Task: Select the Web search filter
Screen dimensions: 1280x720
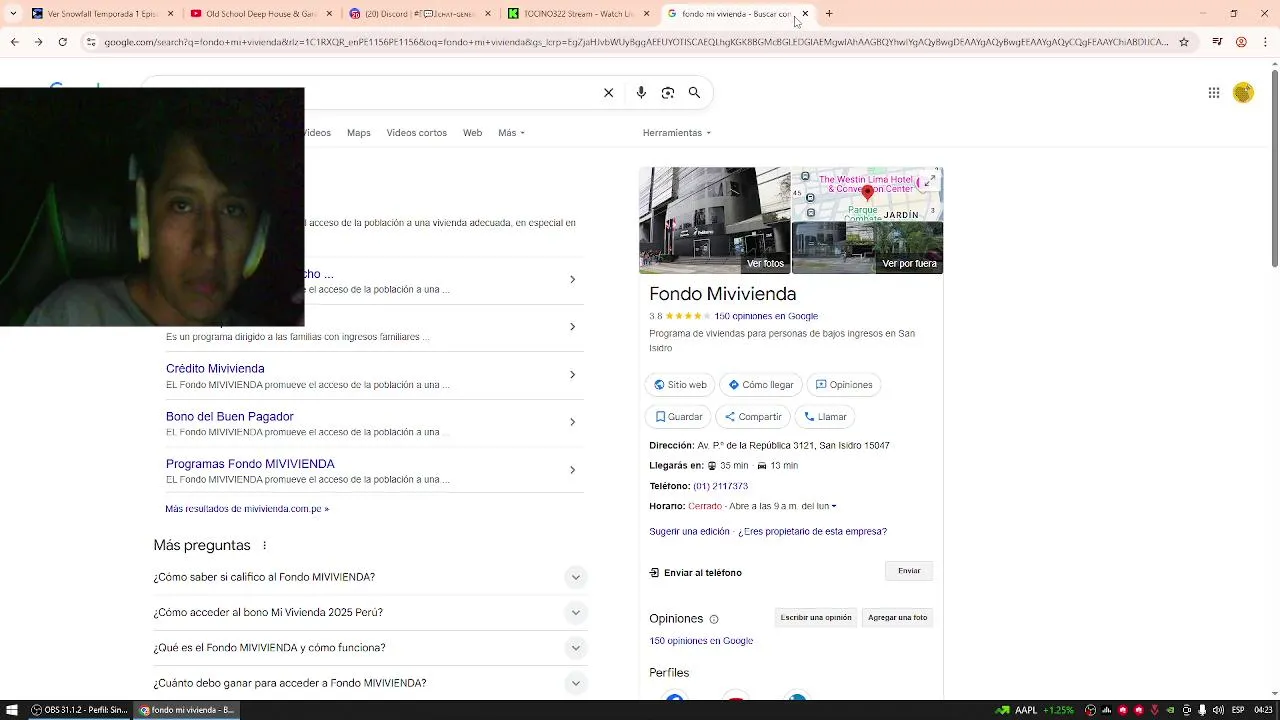Action: [x=472, y=133]
